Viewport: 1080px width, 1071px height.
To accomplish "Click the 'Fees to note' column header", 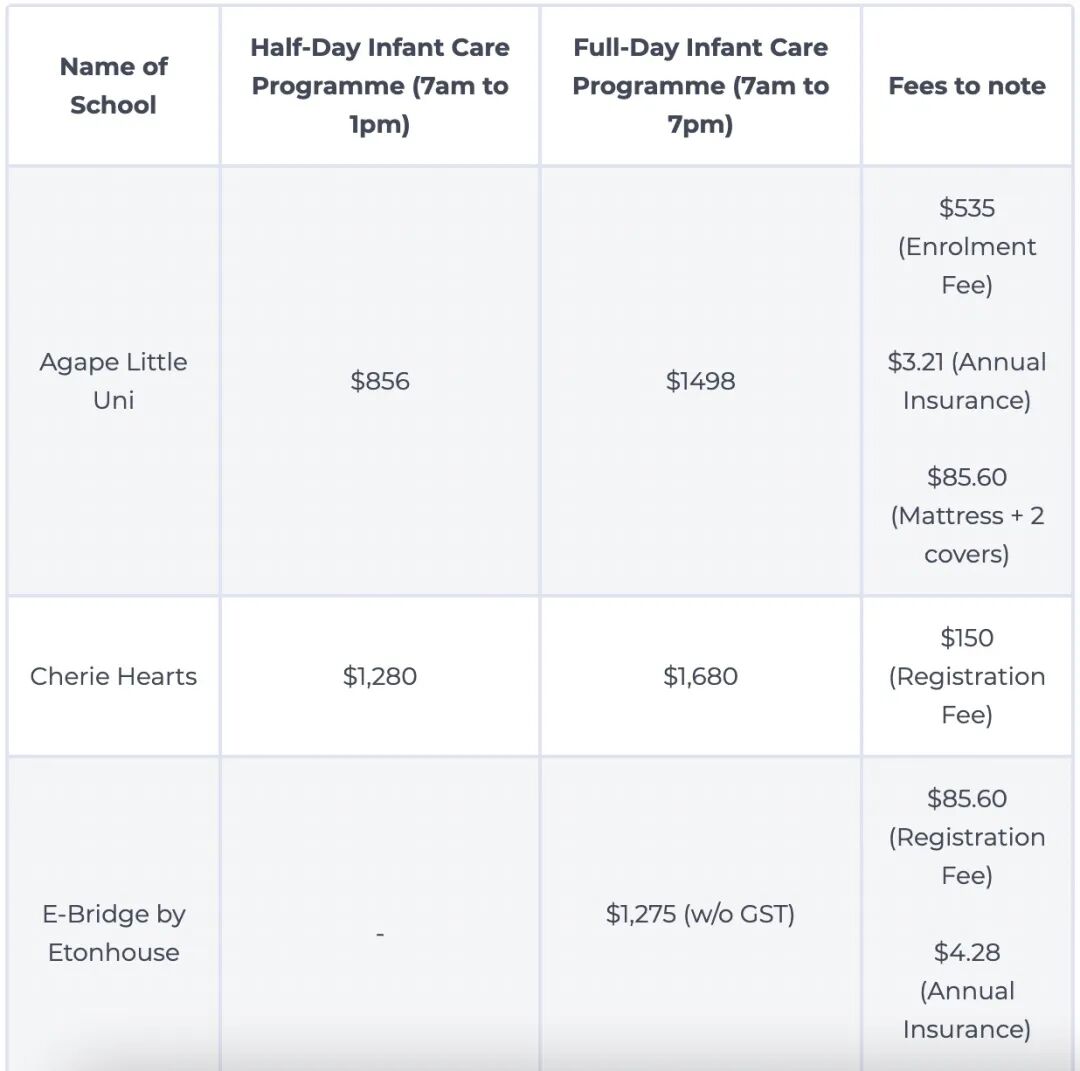I will [966, 86].
